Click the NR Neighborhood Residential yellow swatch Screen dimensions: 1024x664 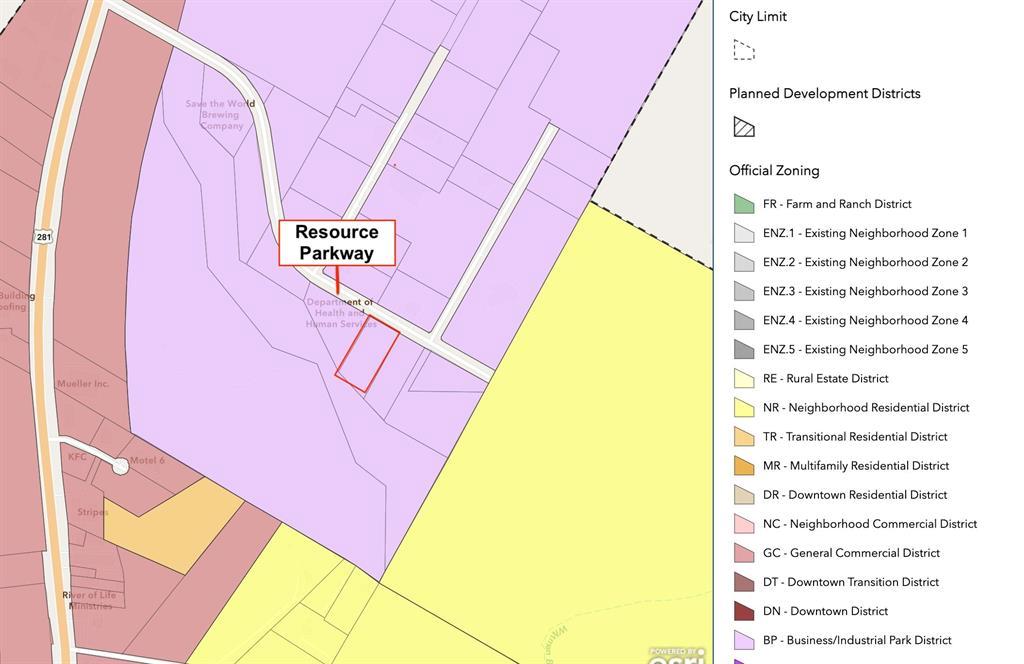(x=743, y=408)
